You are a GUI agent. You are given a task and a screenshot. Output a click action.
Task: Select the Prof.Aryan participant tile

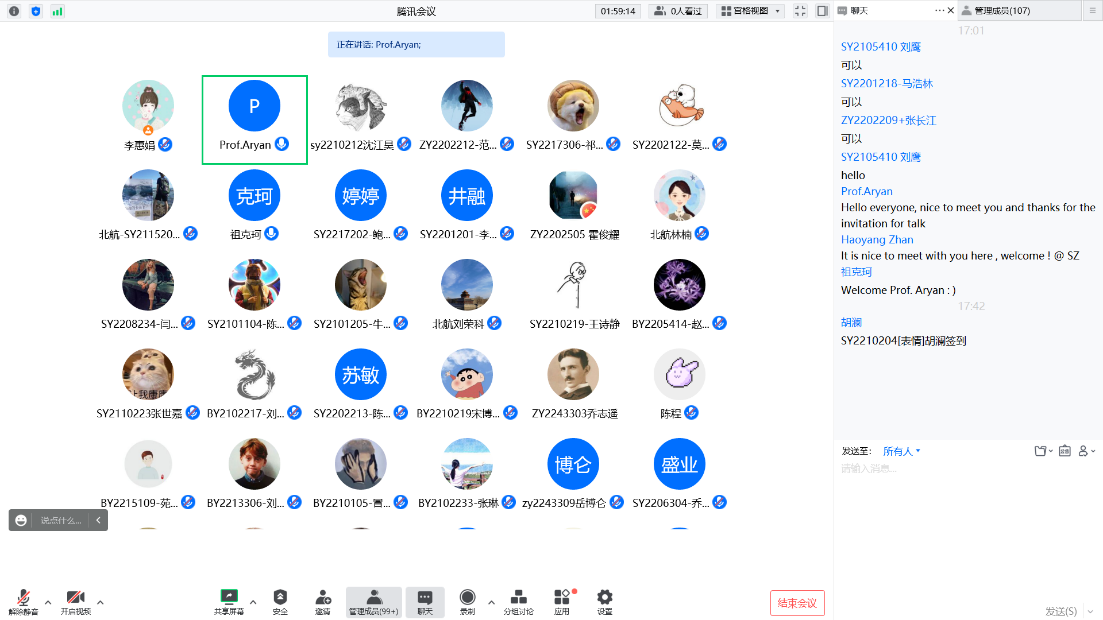coord(254,119)
